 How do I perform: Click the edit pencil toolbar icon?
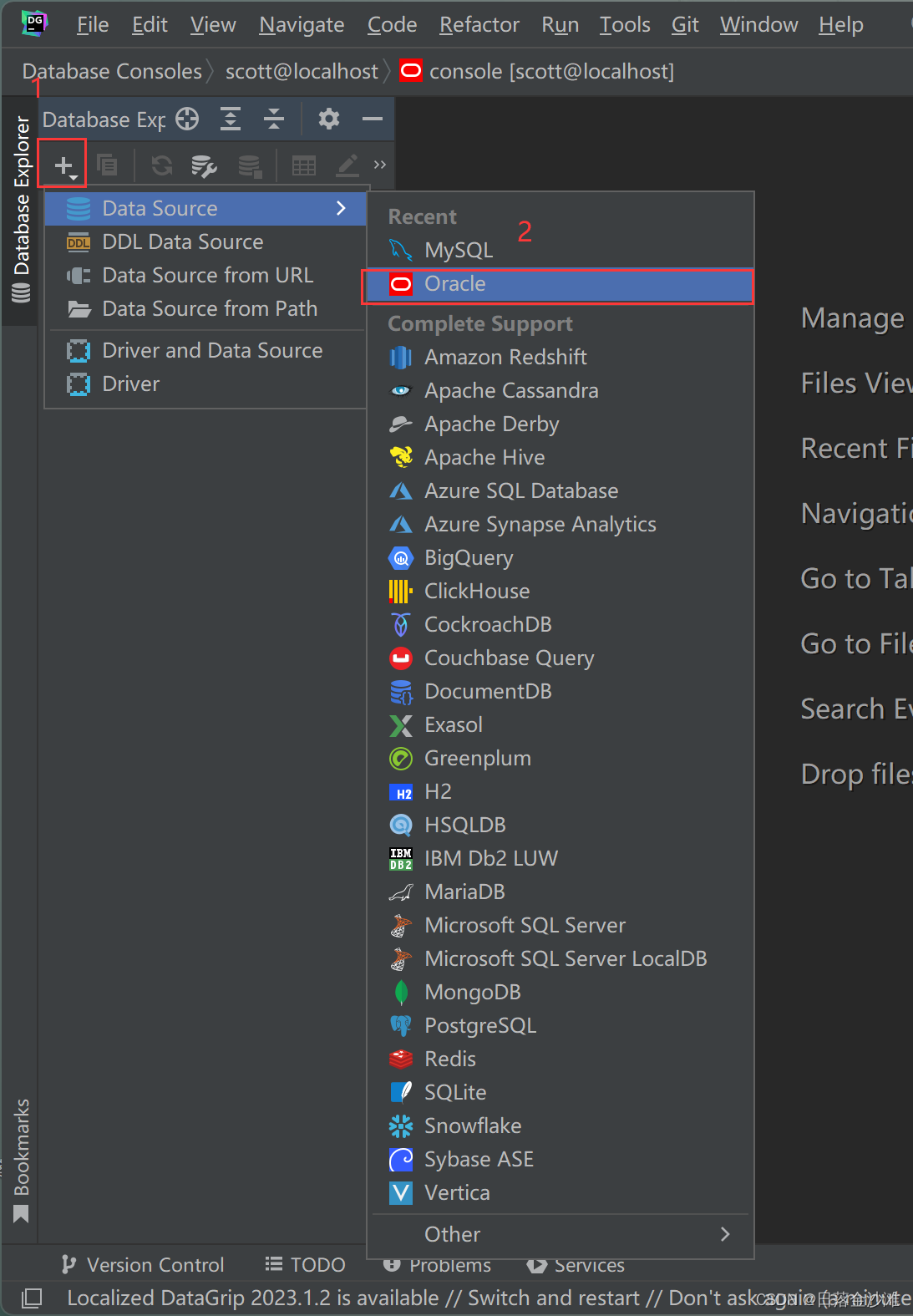347,165
